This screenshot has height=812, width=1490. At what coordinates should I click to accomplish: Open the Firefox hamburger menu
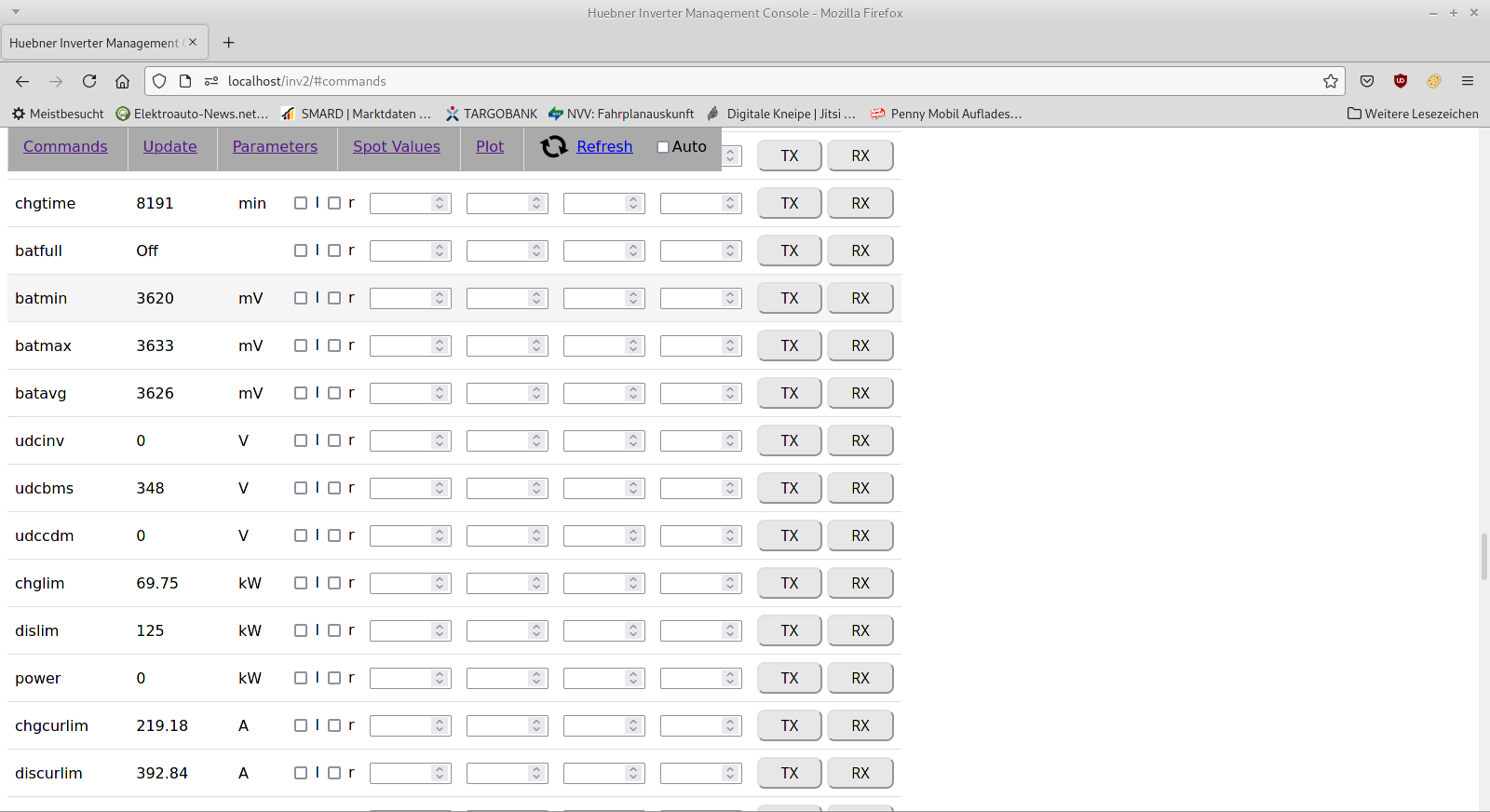(1468, 81)
